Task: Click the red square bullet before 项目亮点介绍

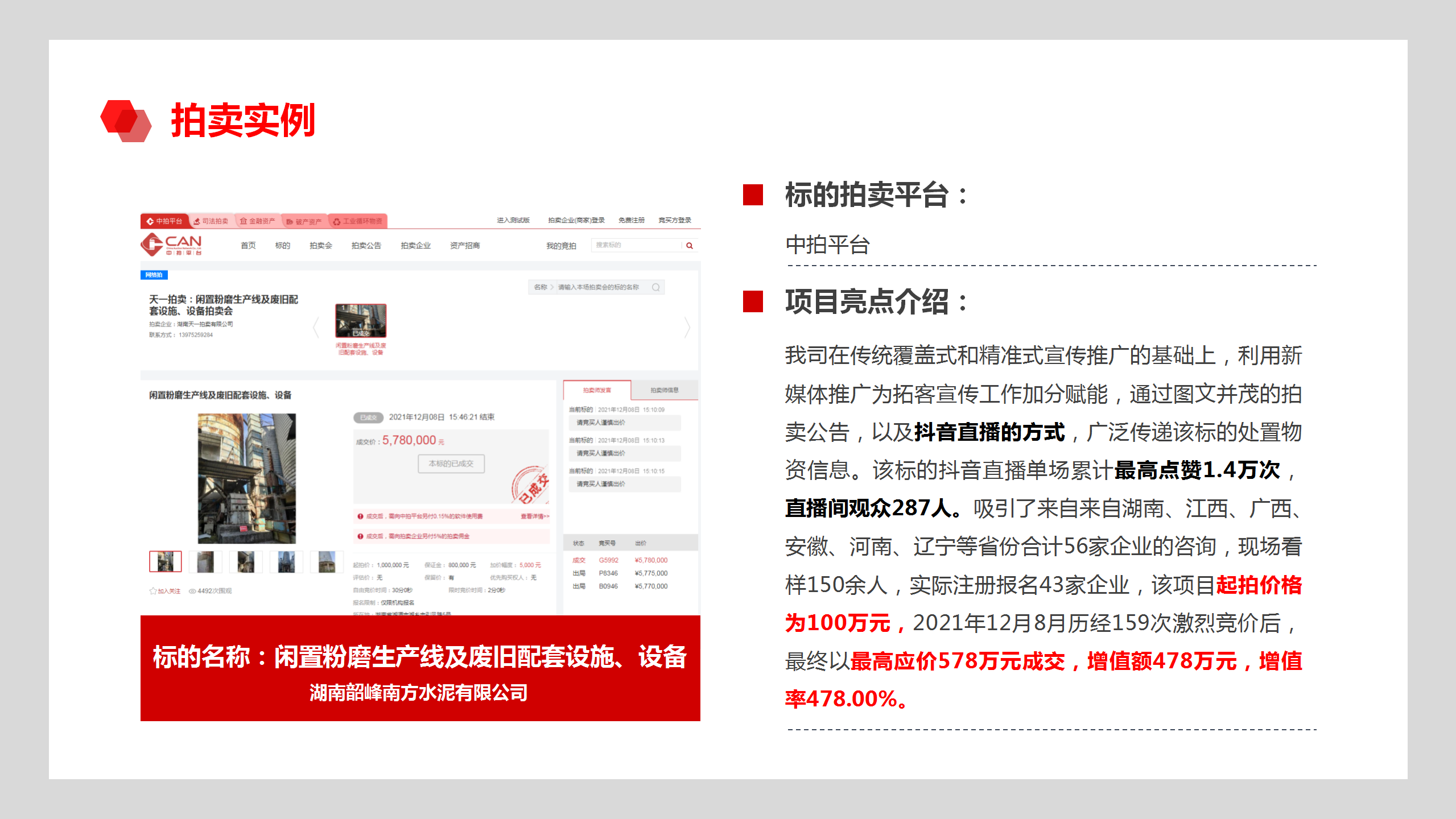Action: [753, 301]
